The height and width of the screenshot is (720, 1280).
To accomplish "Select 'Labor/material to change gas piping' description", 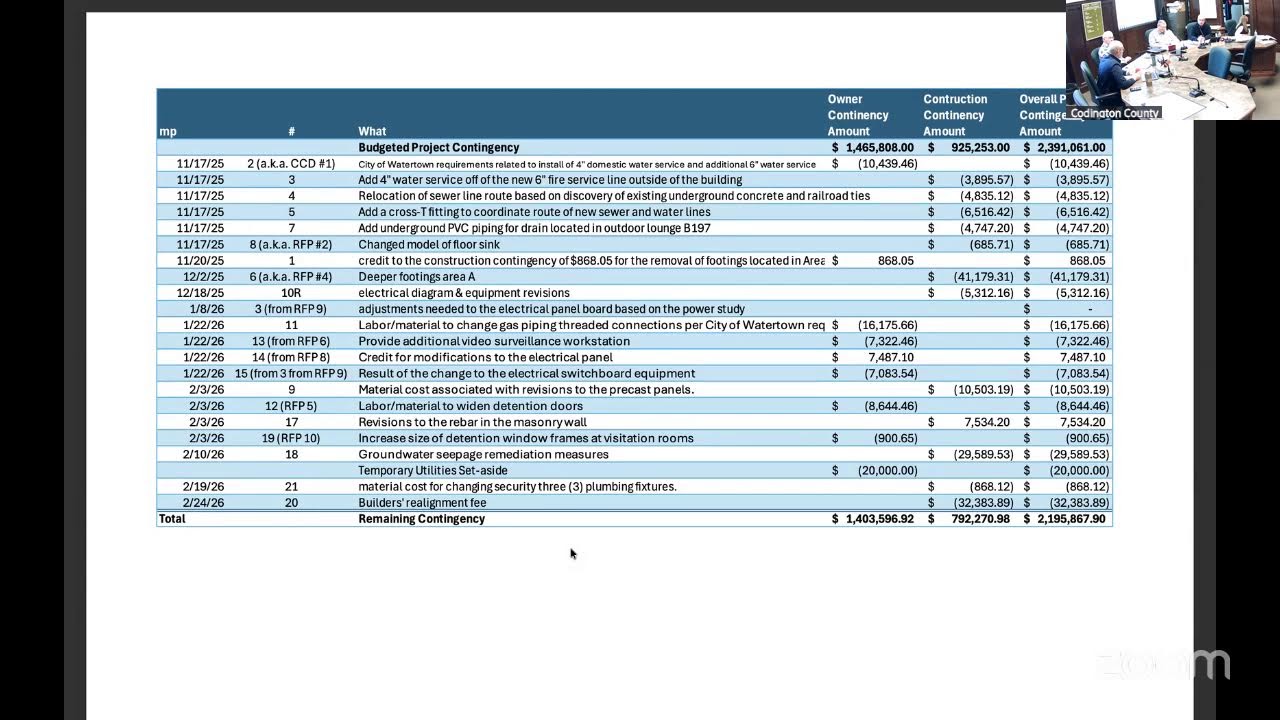I will [592, 325].
